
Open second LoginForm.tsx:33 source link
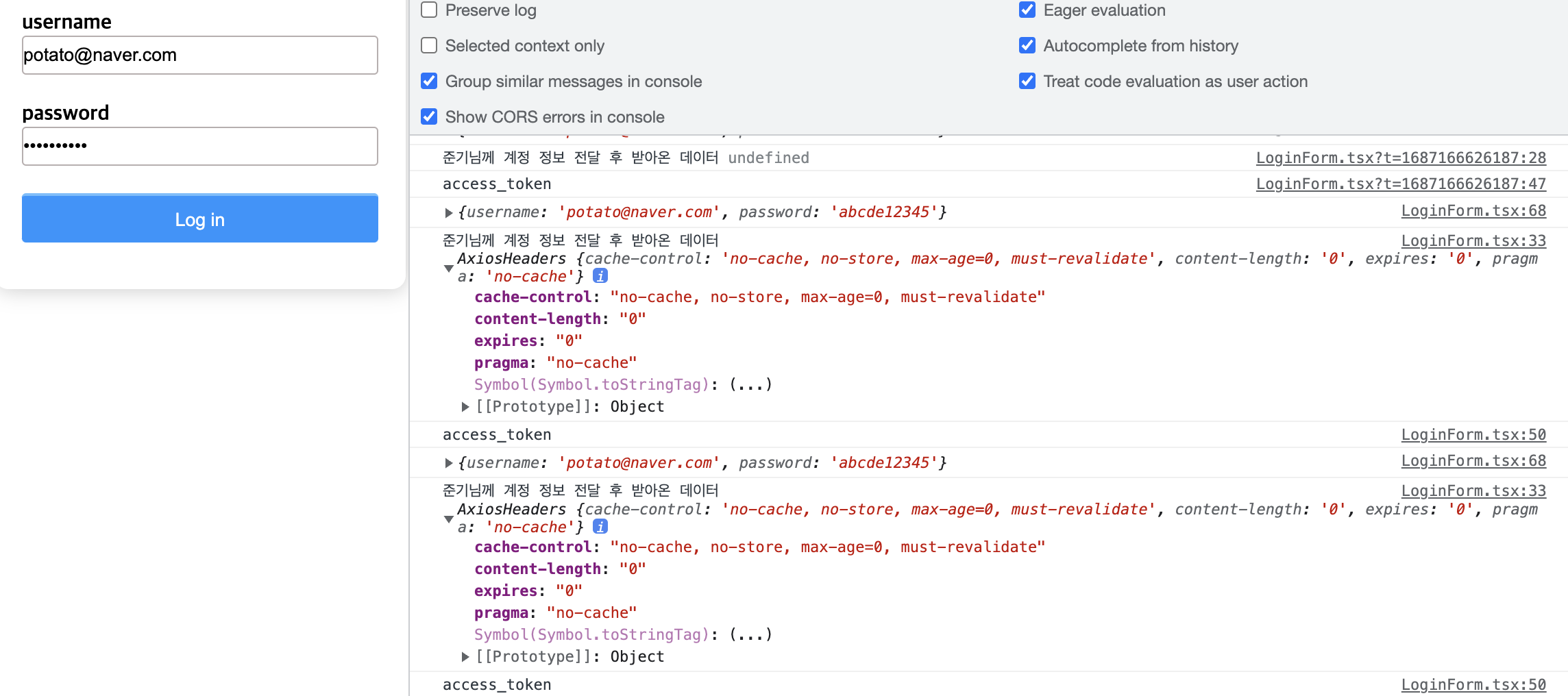[x=1473, y=490]
